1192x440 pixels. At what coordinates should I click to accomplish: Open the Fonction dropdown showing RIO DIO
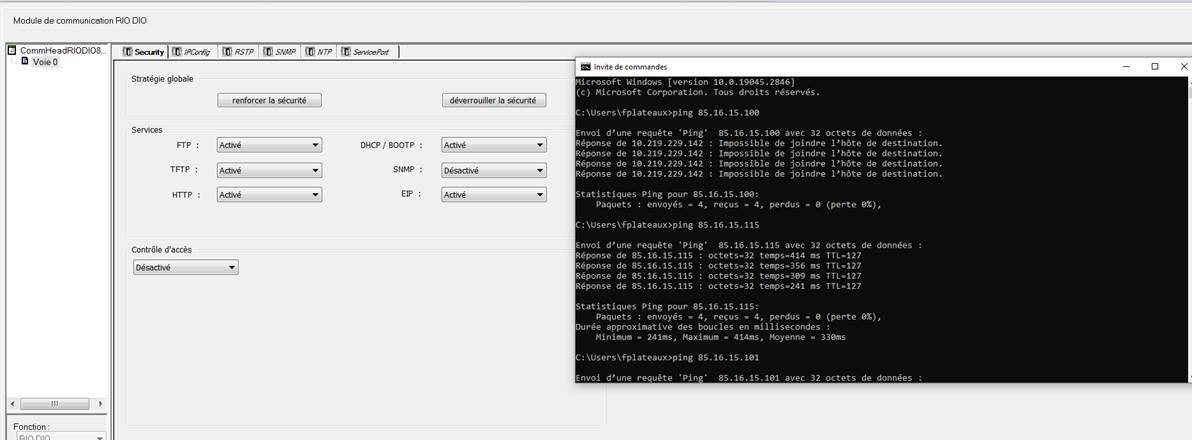61,437
